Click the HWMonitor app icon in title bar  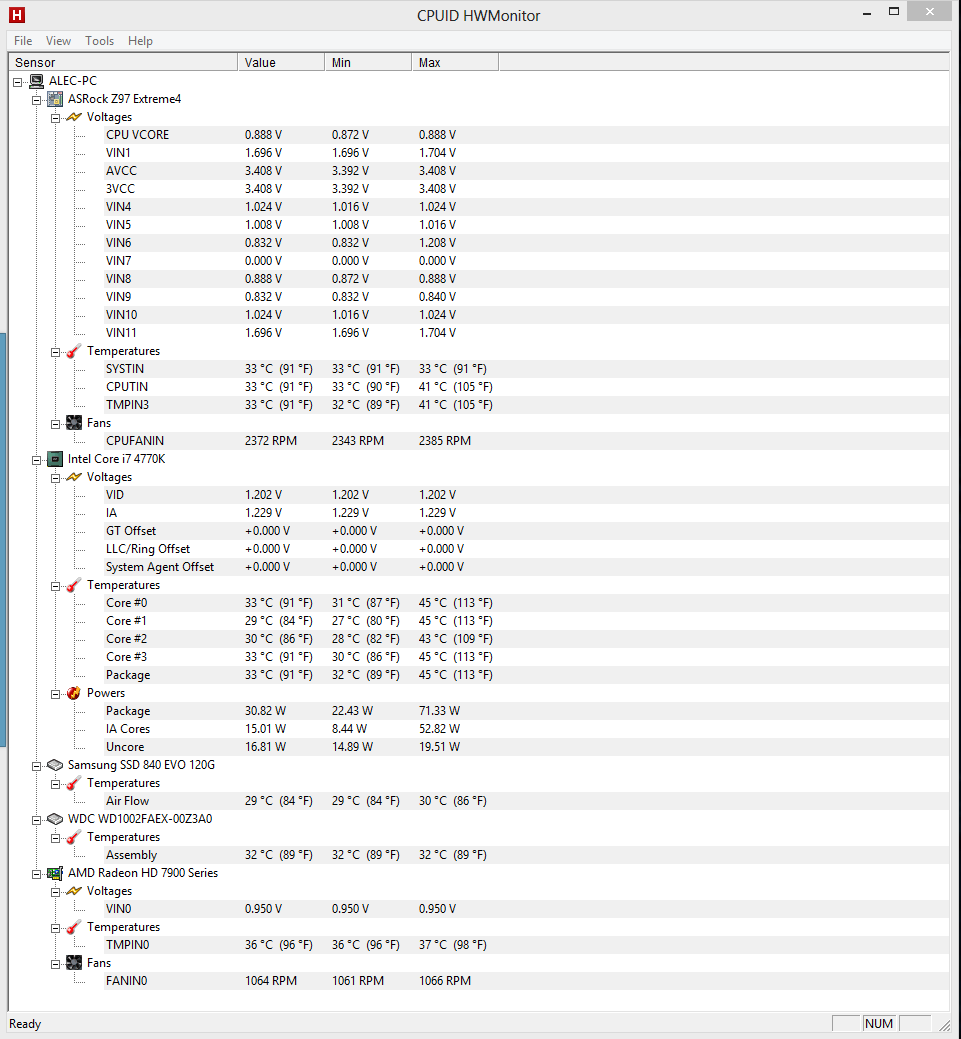coord(17,15)
